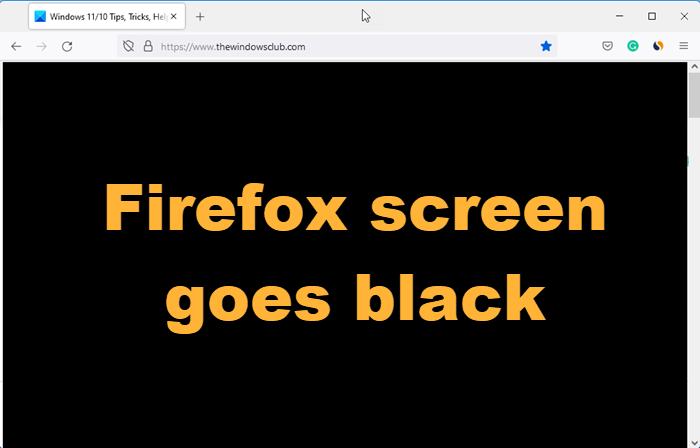The image size is (700, 448).
Task: Open the Grammarly extension icon
Action: 633,46
